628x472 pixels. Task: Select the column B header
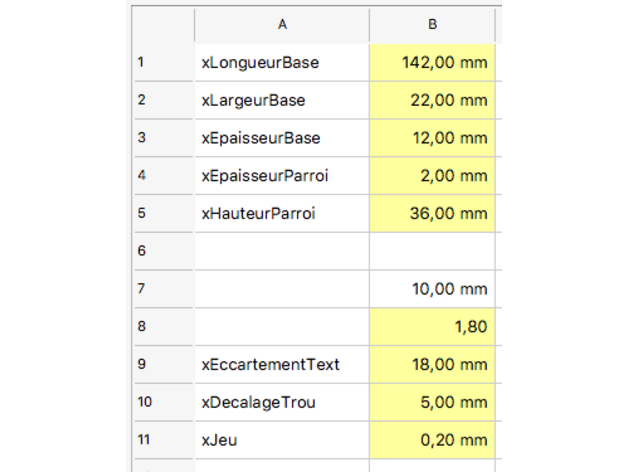(432, 24)
